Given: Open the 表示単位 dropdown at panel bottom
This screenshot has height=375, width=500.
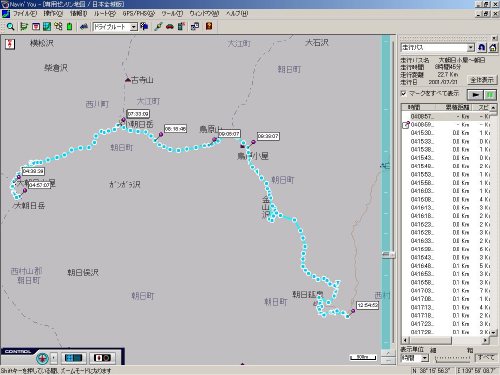Looking at the screenshot, I should coord(425,358).
